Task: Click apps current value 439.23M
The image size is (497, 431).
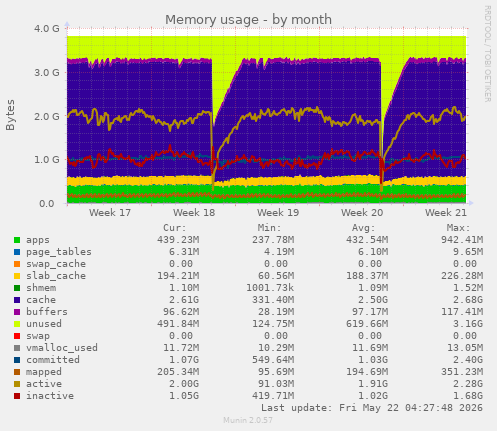Action: [x=178, y=240]
